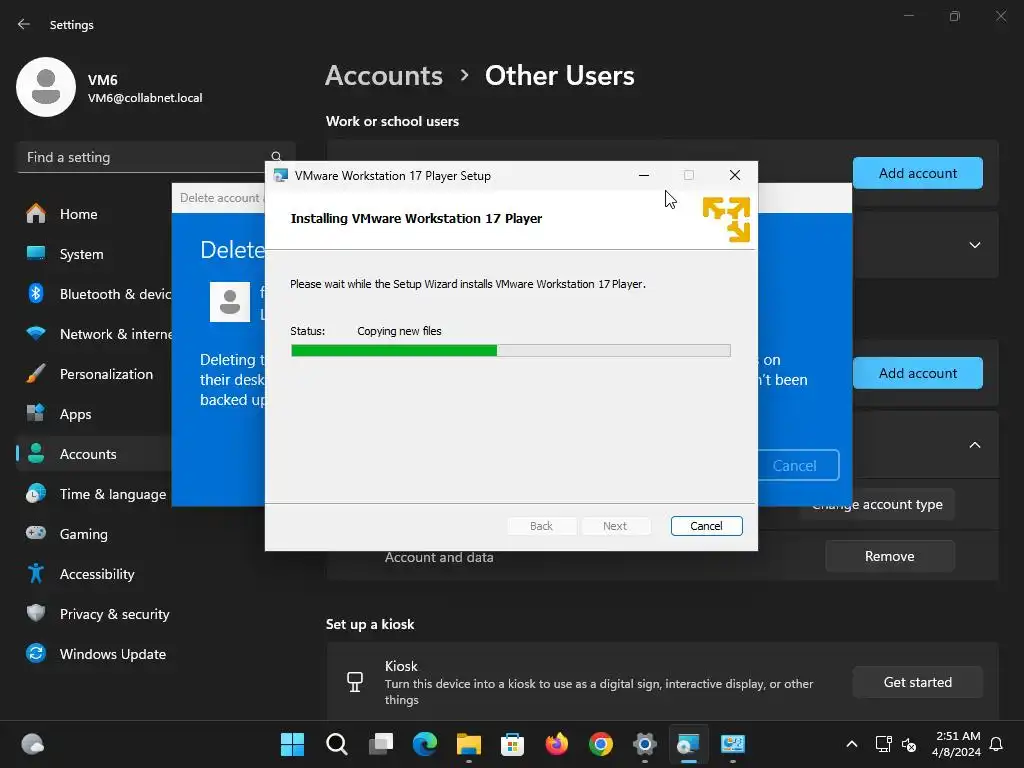Image resolution: width=1024 pixels, height=768 pixels.
Task: Open the weather widget on taskbar
Action: pos(33,744)
